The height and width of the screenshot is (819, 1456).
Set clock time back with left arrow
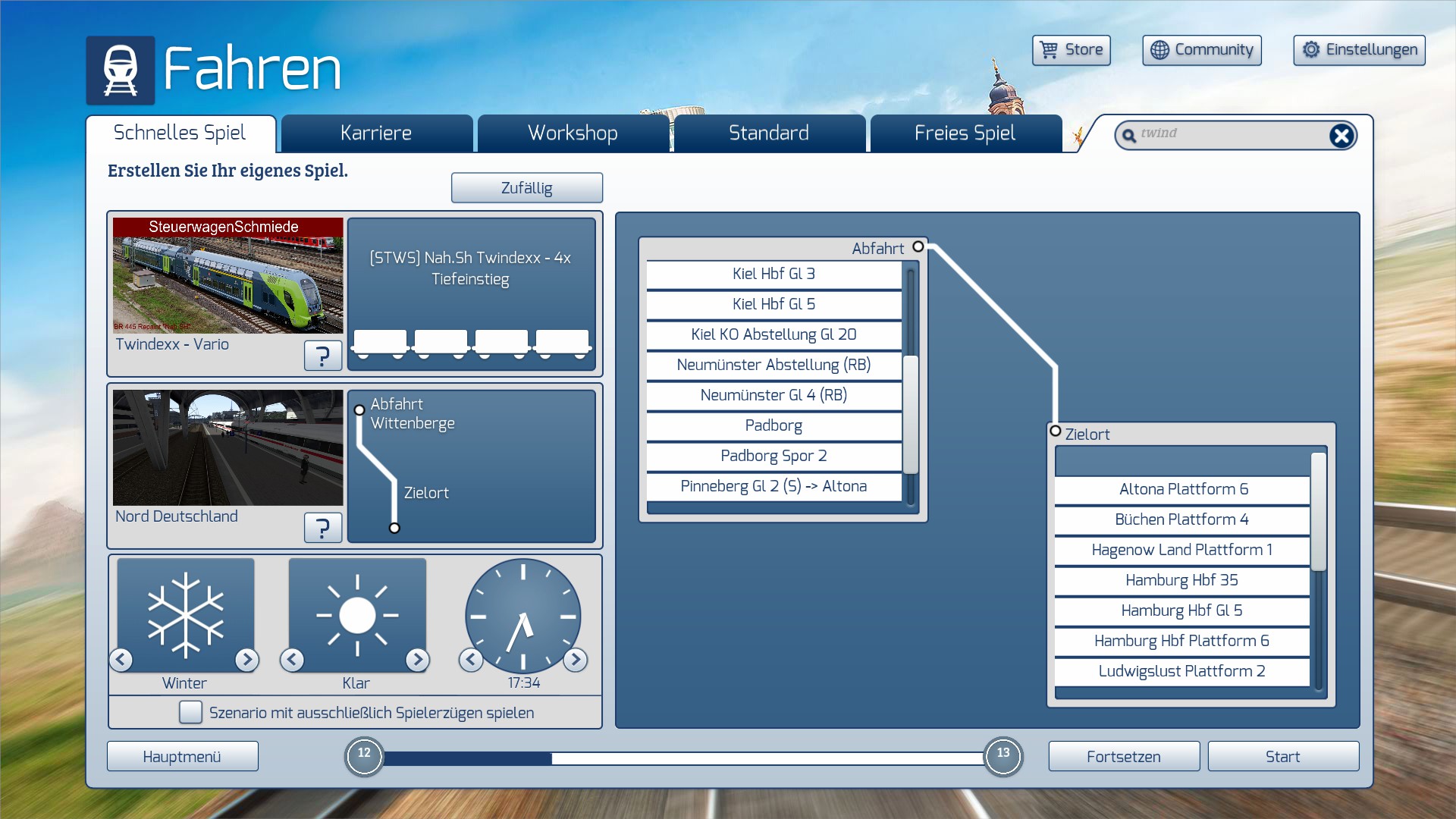(471, 660)
